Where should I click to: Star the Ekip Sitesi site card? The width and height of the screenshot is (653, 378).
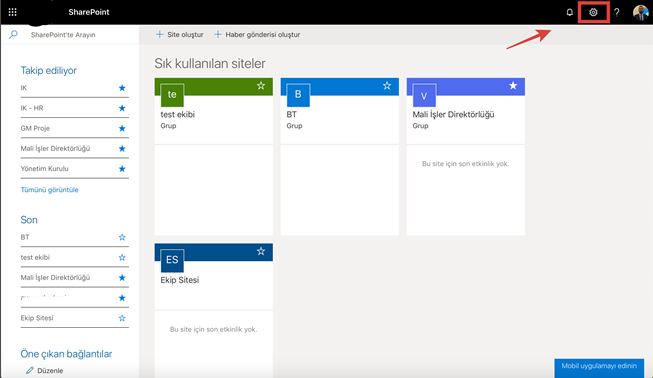point(261,251)
